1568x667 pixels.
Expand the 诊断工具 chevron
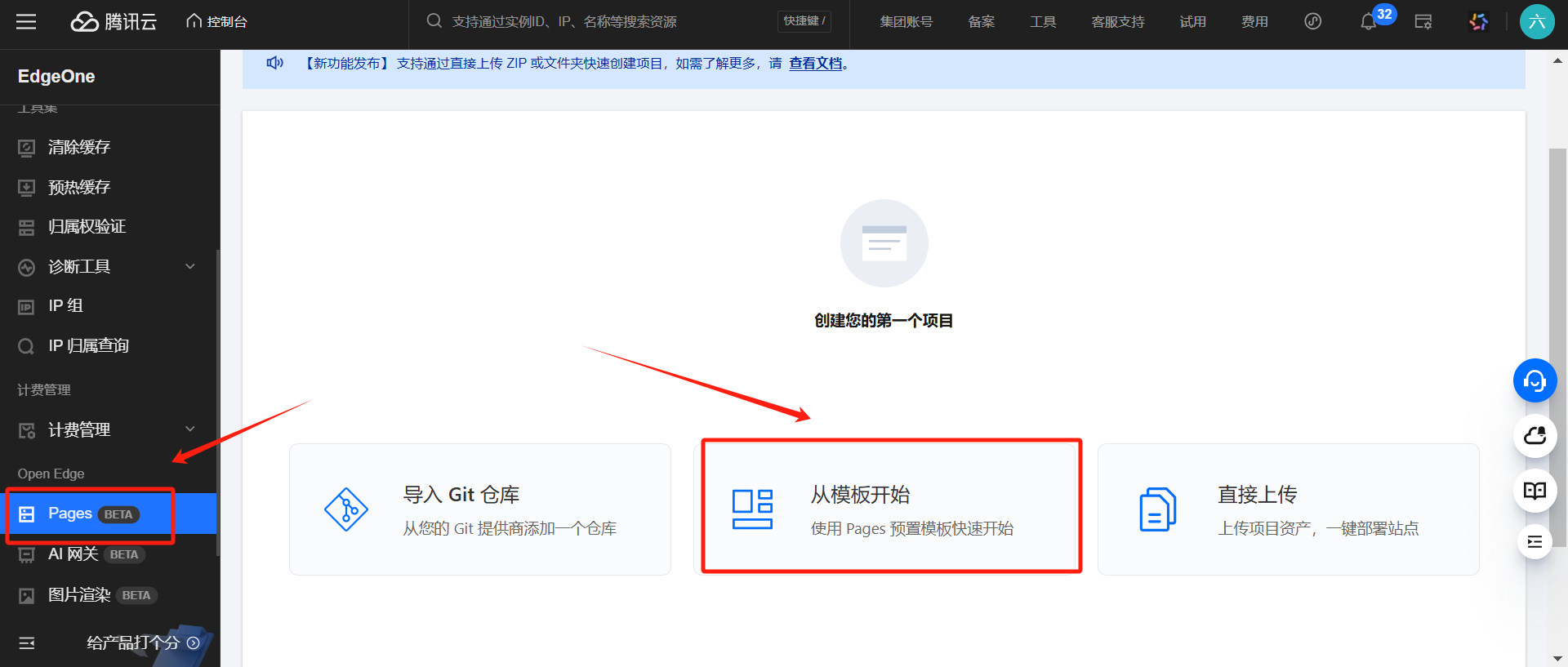pyautogui.click(x=190, y=266)
